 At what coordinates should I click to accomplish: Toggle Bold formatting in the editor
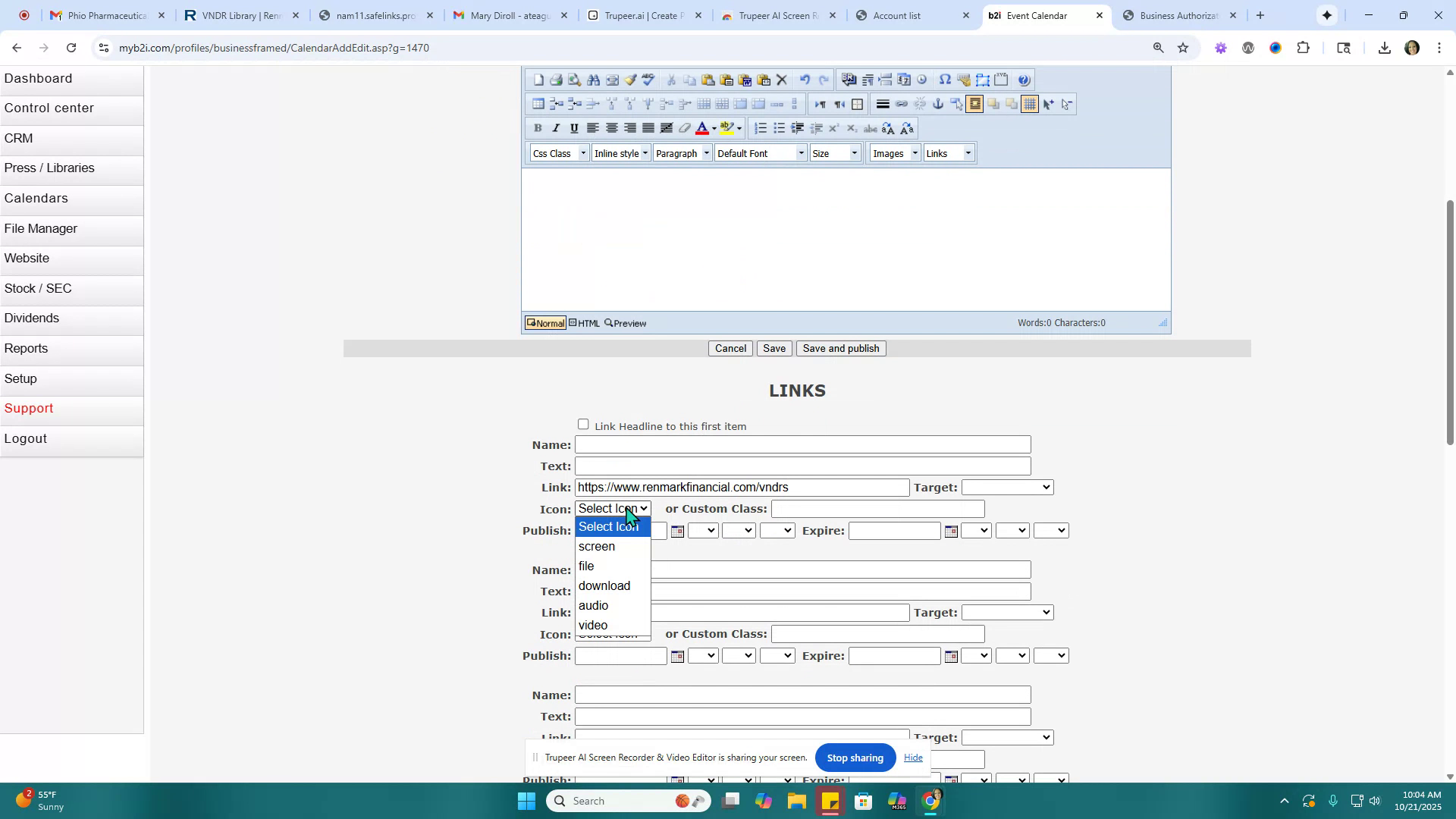coord(538,128)
